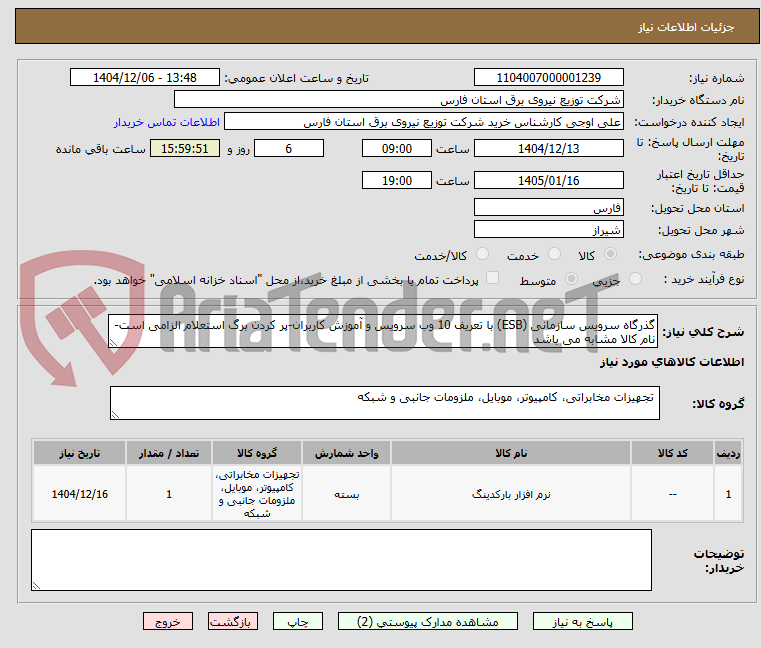Toggle اسناد خزانه اسلامی payment checkbox

492,278
